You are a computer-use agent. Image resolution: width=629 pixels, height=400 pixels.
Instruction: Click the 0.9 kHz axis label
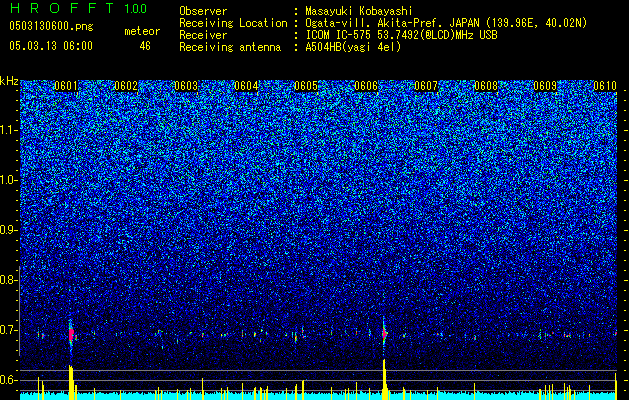9,230
